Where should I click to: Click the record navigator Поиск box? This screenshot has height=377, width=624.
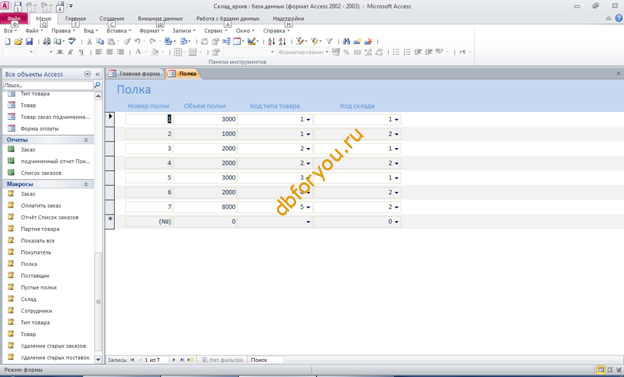click(266, 360)
